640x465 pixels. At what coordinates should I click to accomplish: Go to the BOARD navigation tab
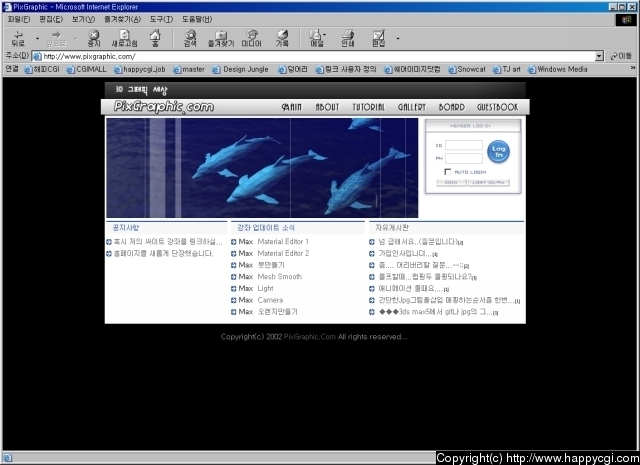(x=452, y=107)
